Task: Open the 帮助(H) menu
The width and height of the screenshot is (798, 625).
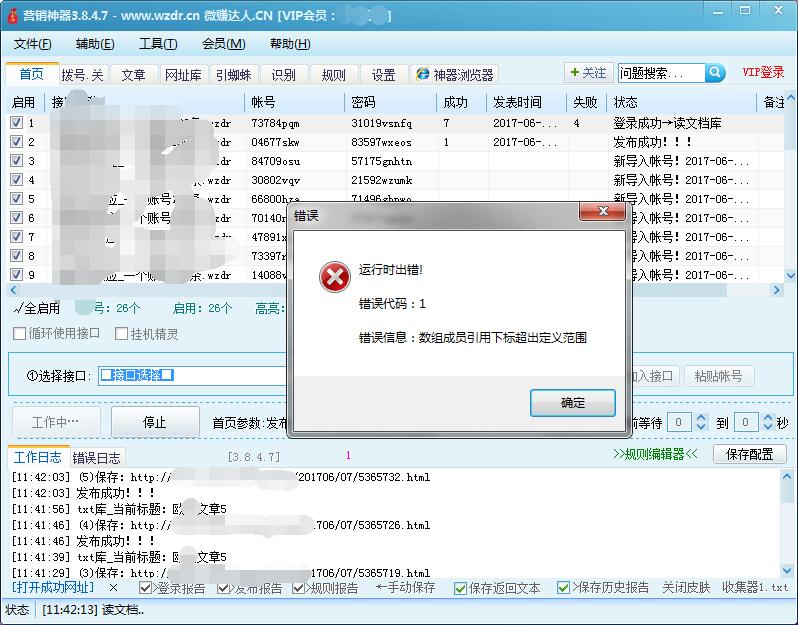Action: point(290,44)
